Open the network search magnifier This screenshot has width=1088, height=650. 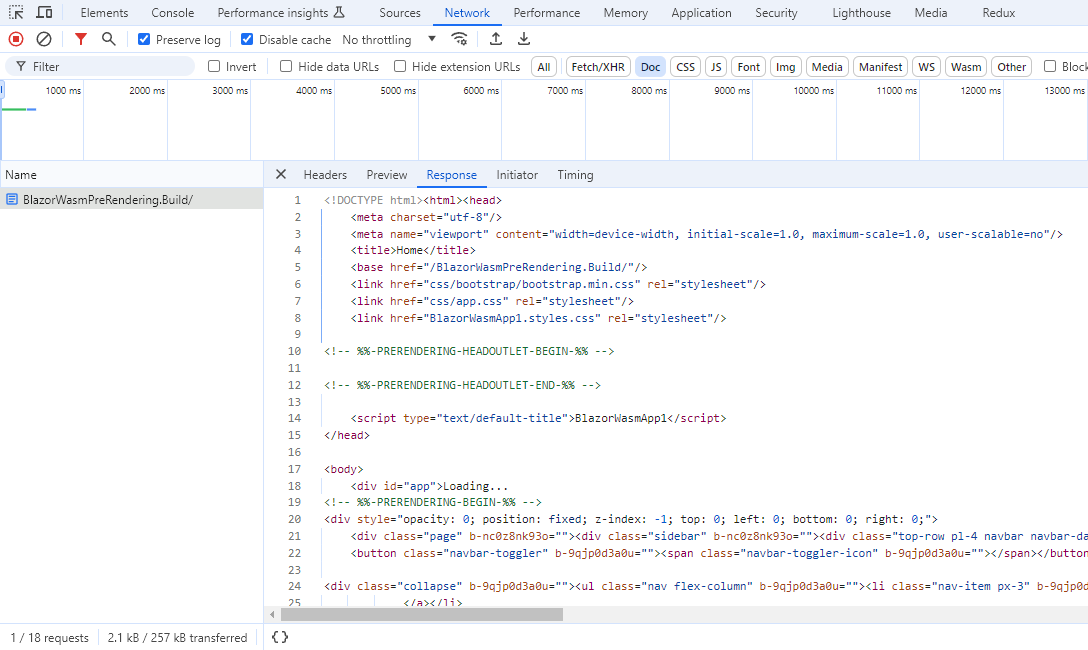109,39
